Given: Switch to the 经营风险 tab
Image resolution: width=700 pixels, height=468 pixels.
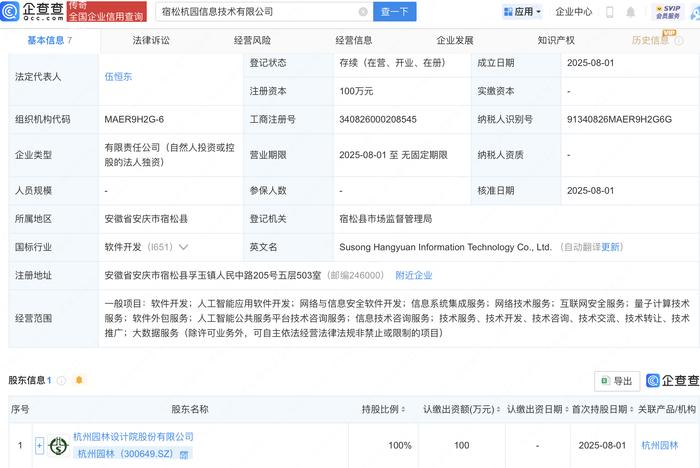Looking at the screenshot, I should coord(252,41).
